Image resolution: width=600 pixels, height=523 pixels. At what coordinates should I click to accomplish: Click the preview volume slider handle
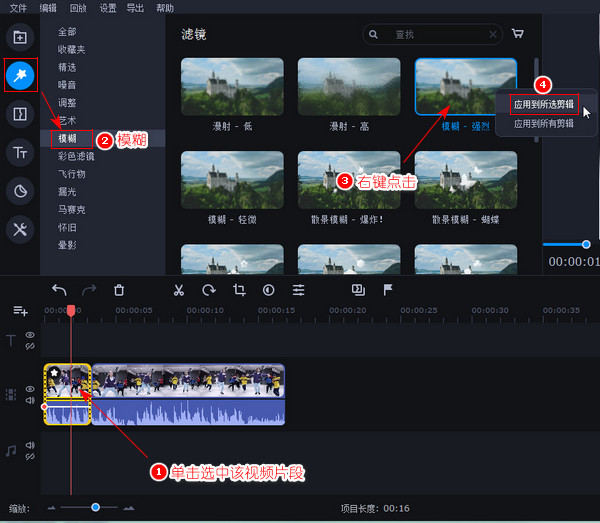[586, 244]
